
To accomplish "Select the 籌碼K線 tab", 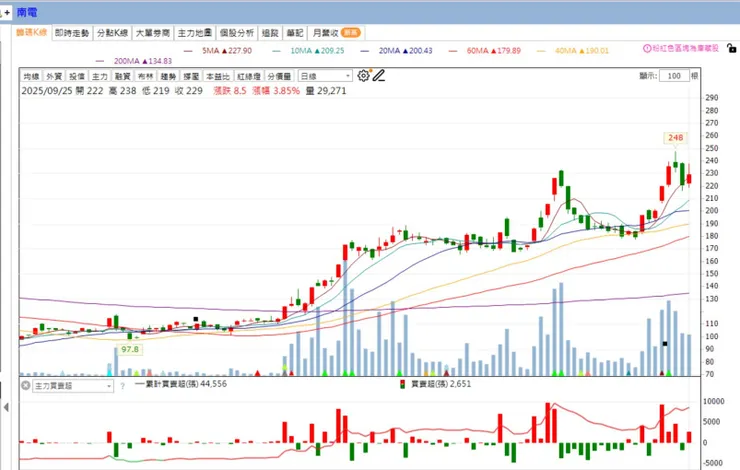I will click(x=32, y=33).
